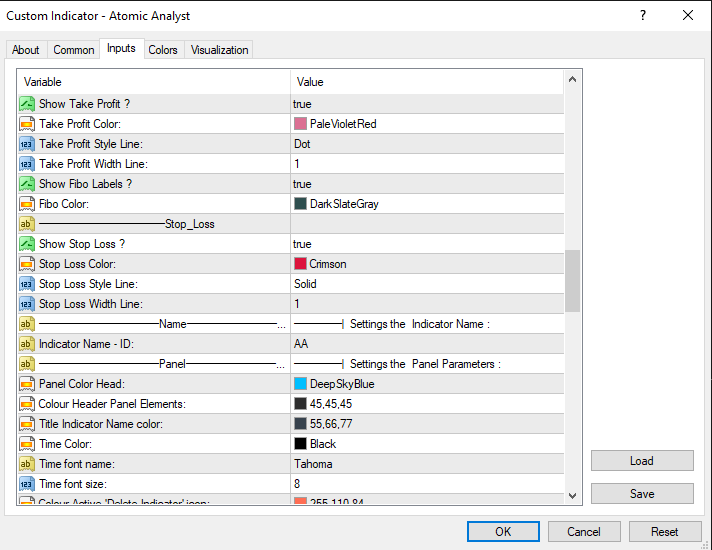Switch to the Visualization tab
Viewport: 712px width, 550px height.
pos(219,50)
